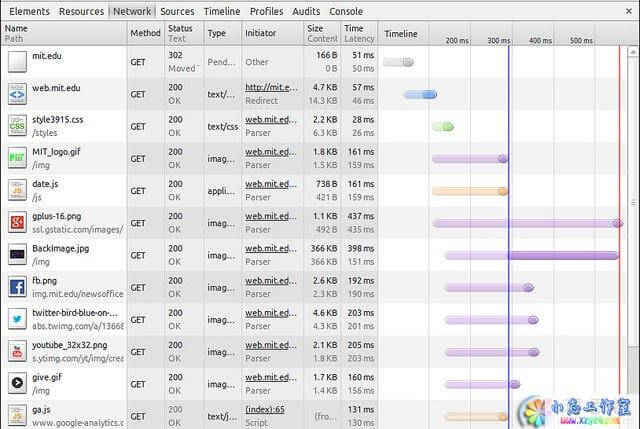Open initiator link for fb.png row
The width and height of the screenshot is (640, 429).
[271, 281]
